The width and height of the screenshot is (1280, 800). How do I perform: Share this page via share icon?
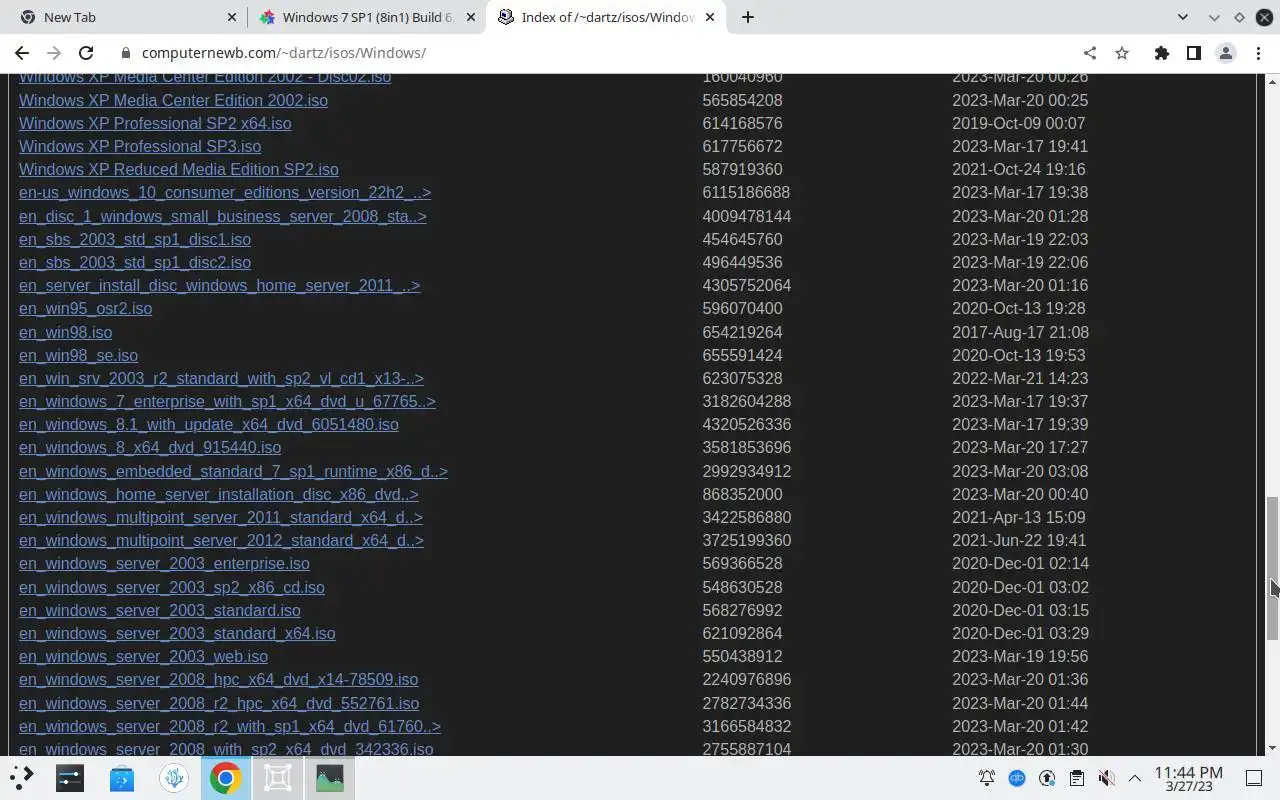1090,53
